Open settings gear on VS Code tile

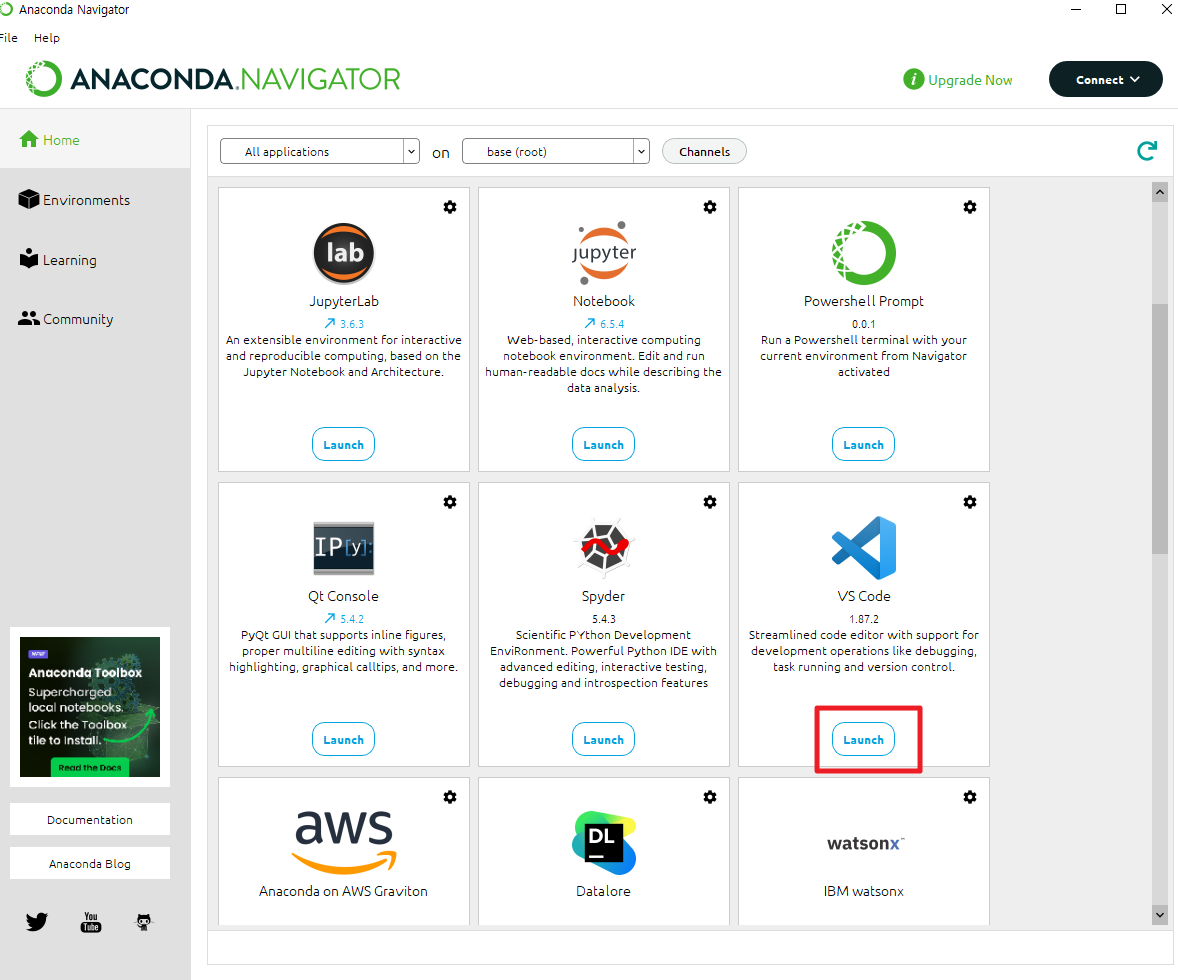click(x=970, y=502)
